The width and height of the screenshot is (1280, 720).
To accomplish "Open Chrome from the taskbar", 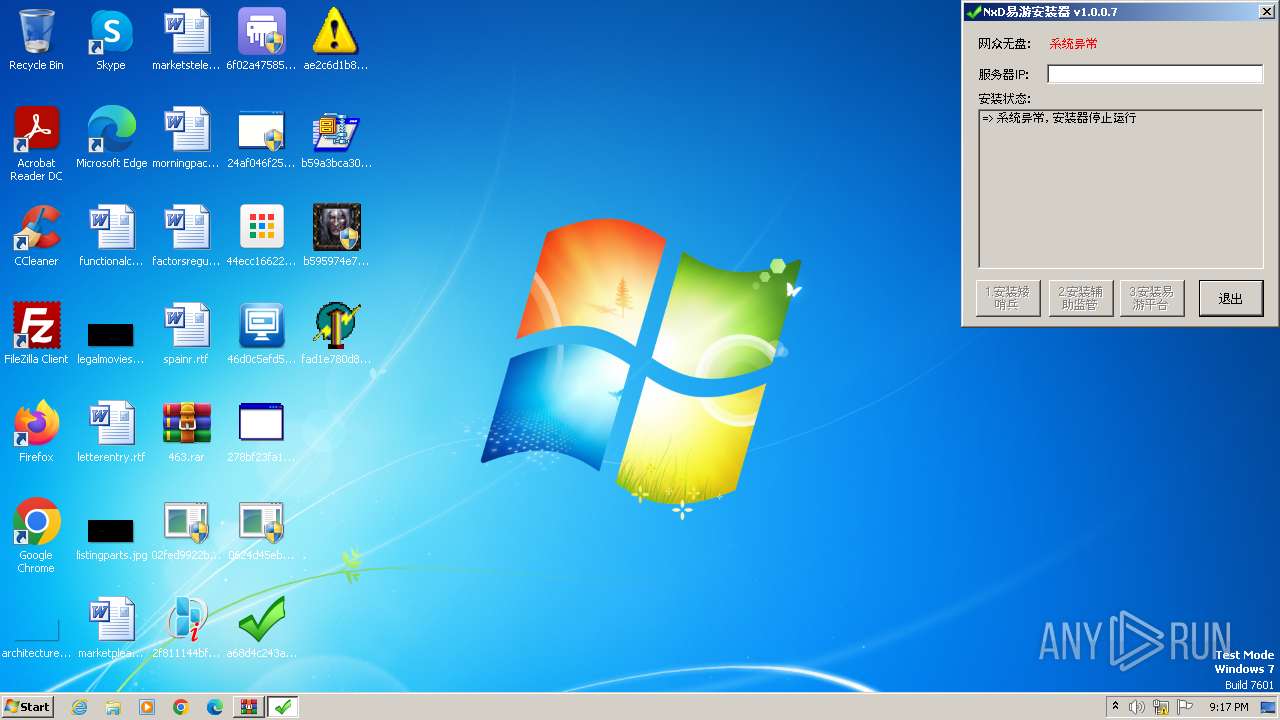I will (181, 707).
